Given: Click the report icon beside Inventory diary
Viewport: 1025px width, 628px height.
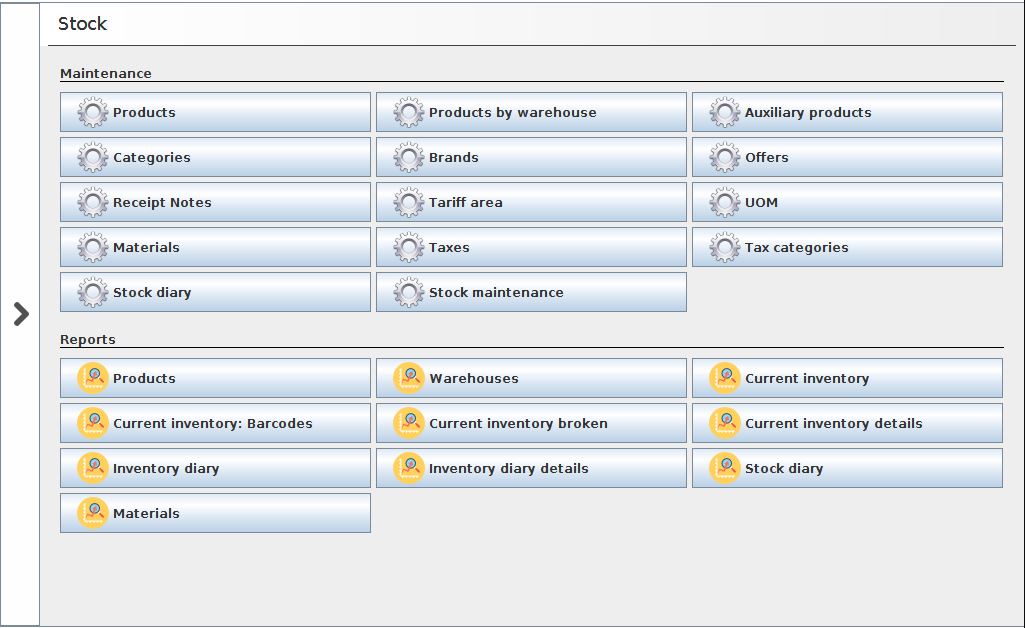Looking at the screenshot, I should click(93, 469).
